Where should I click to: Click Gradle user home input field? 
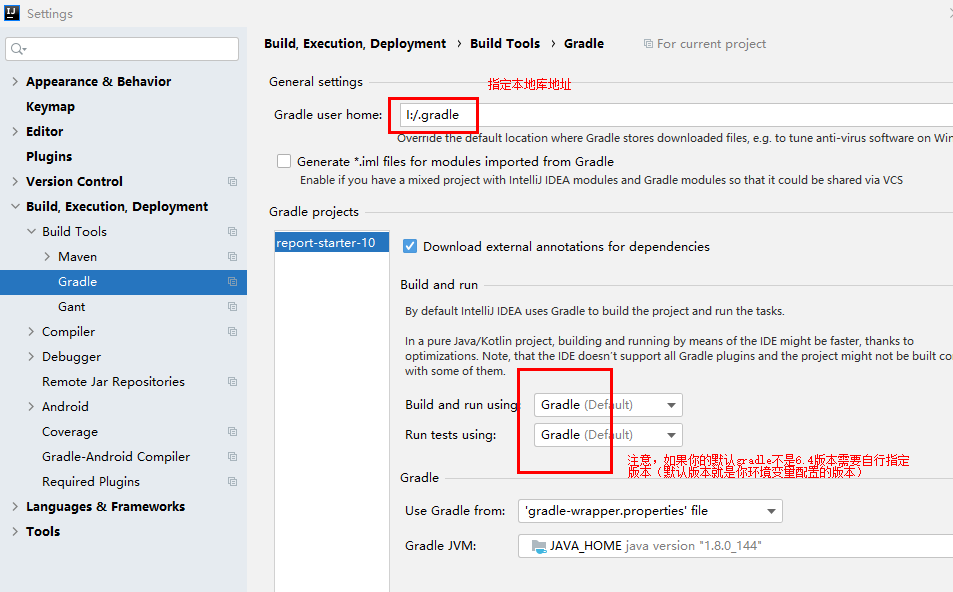pos(676,115)
